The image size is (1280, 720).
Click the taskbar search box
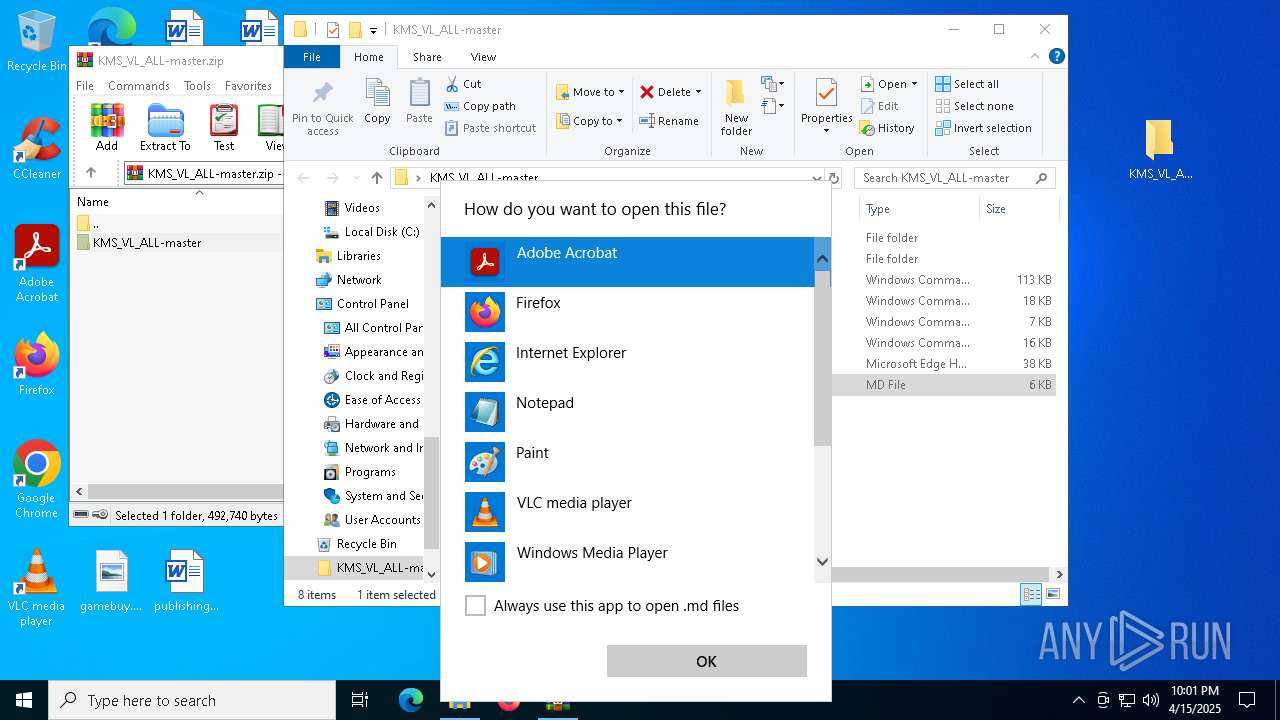tap(192, 700)
